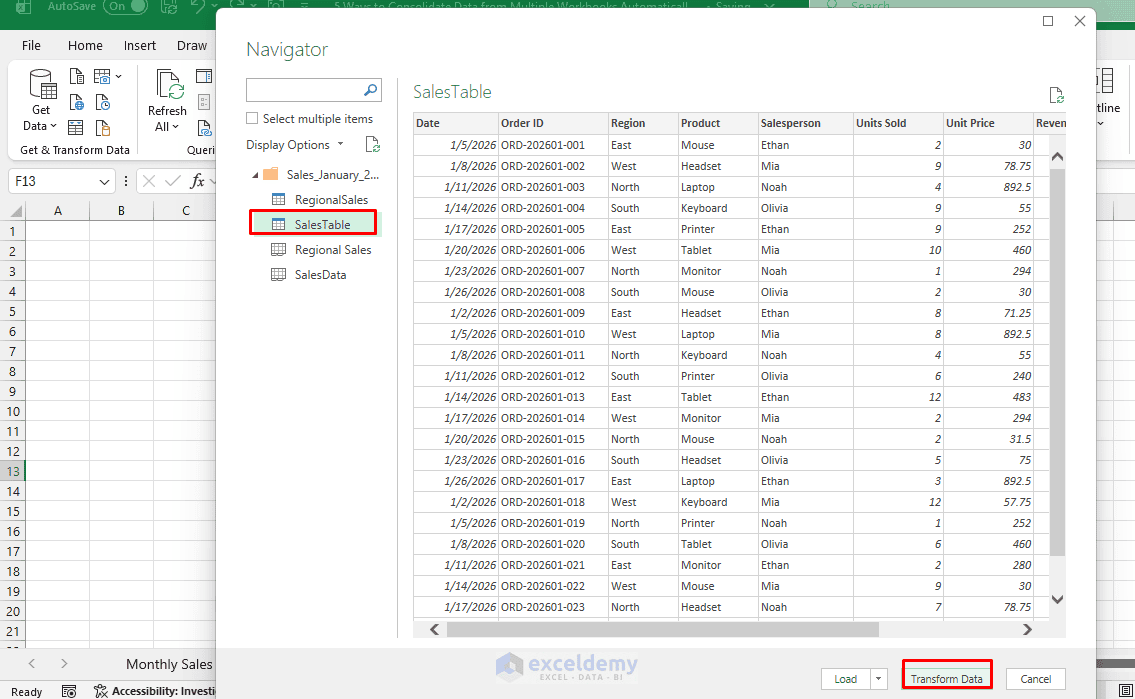Click the Insert Function fx icon
Viewport: 1135px width, 699px height.
tap(197, 181)
